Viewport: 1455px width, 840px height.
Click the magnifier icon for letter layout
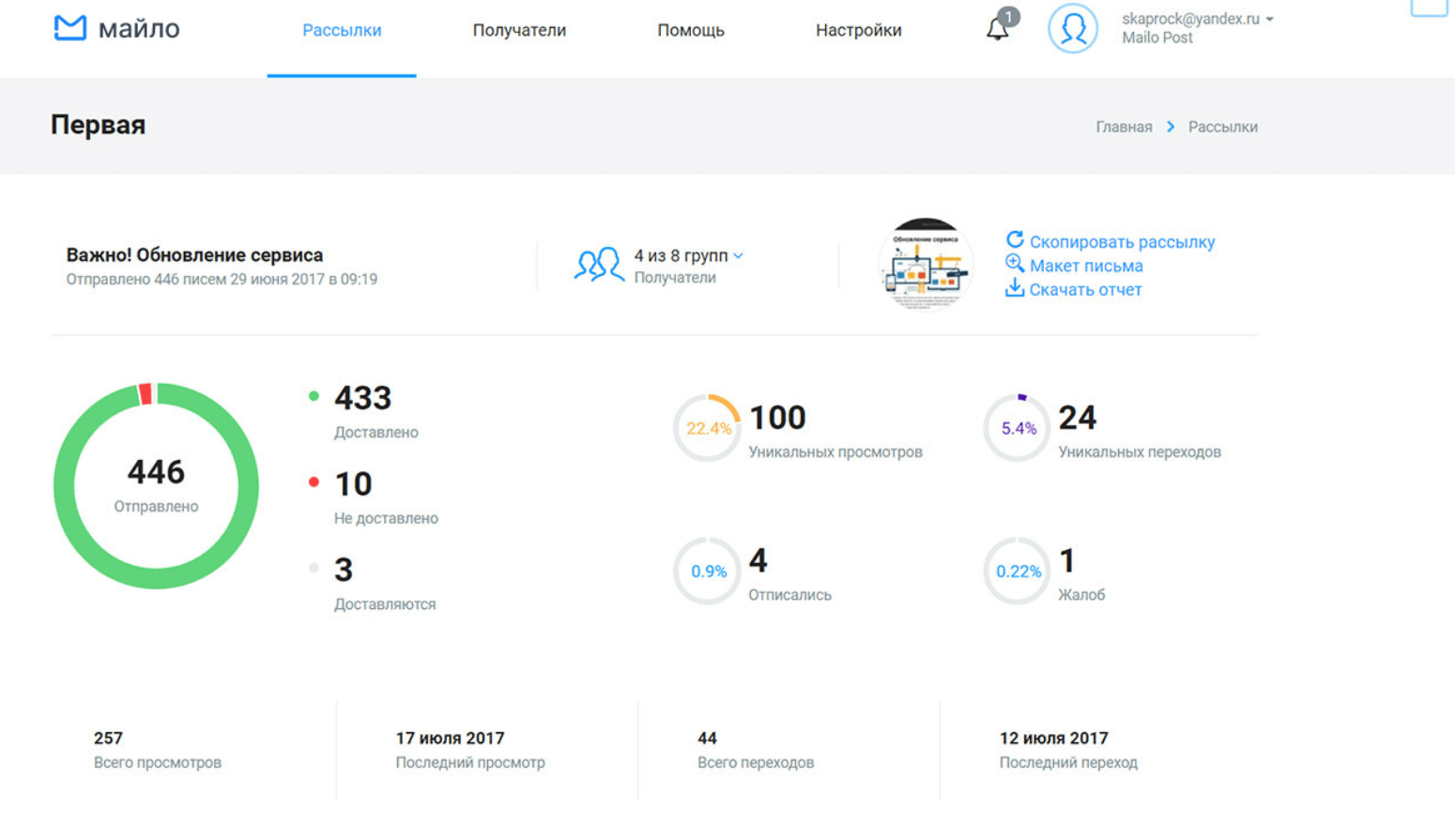1015,264
